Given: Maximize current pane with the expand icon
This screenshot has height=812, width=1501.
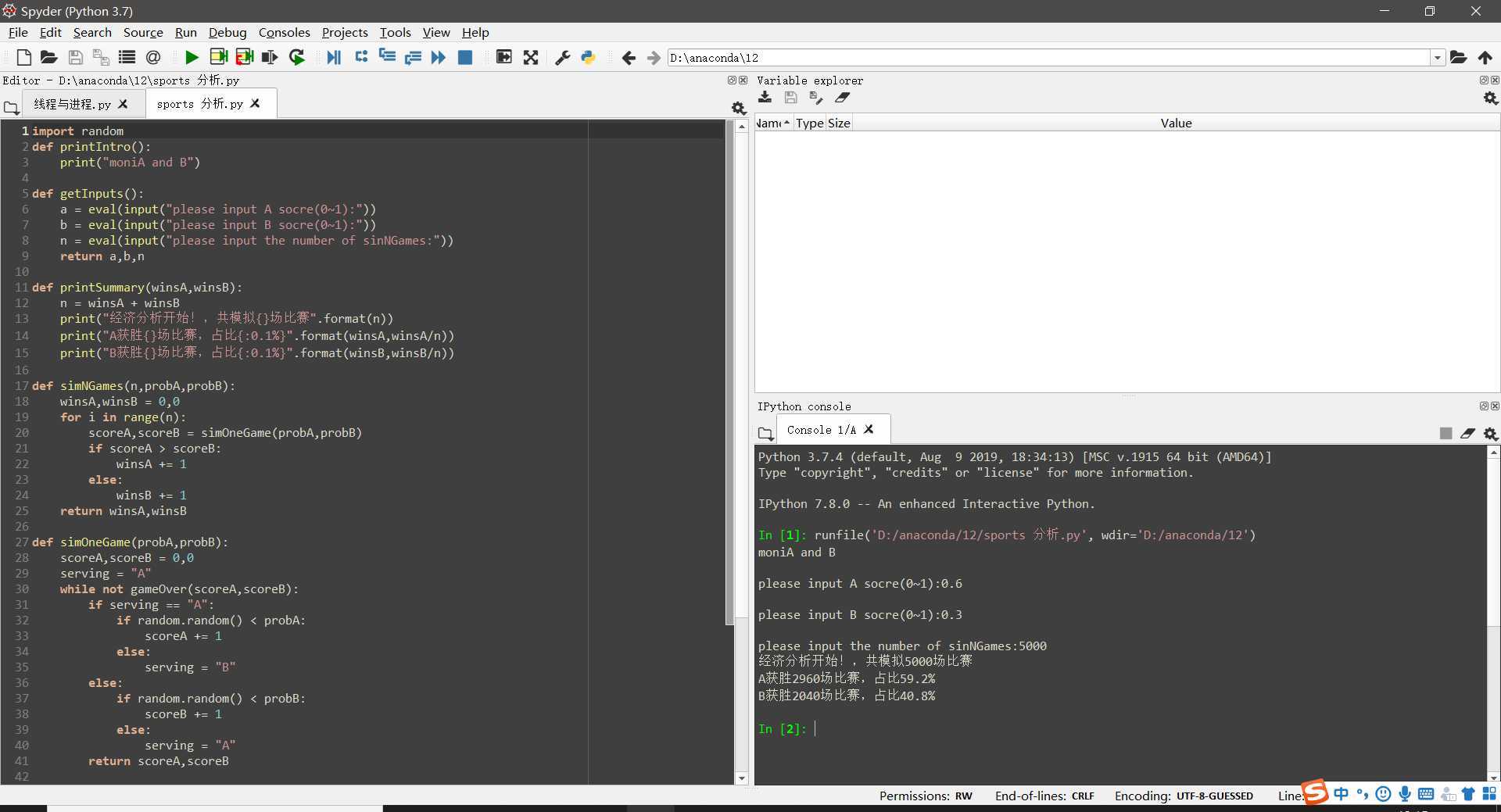Looking at the screenshot, I should (x=530, y=57).
